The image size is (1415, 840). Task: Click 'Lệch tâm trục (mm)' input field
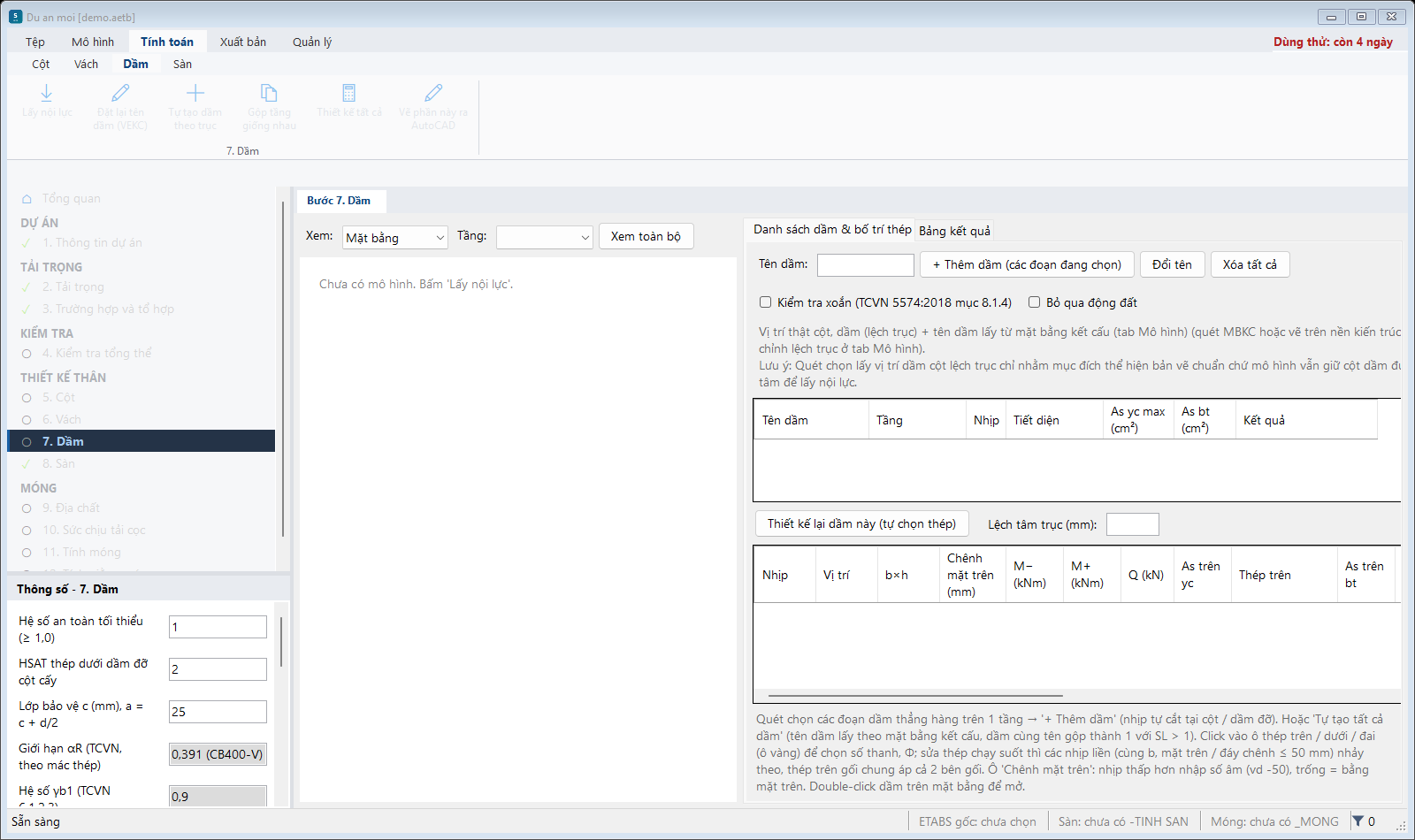coord(1132,524)
